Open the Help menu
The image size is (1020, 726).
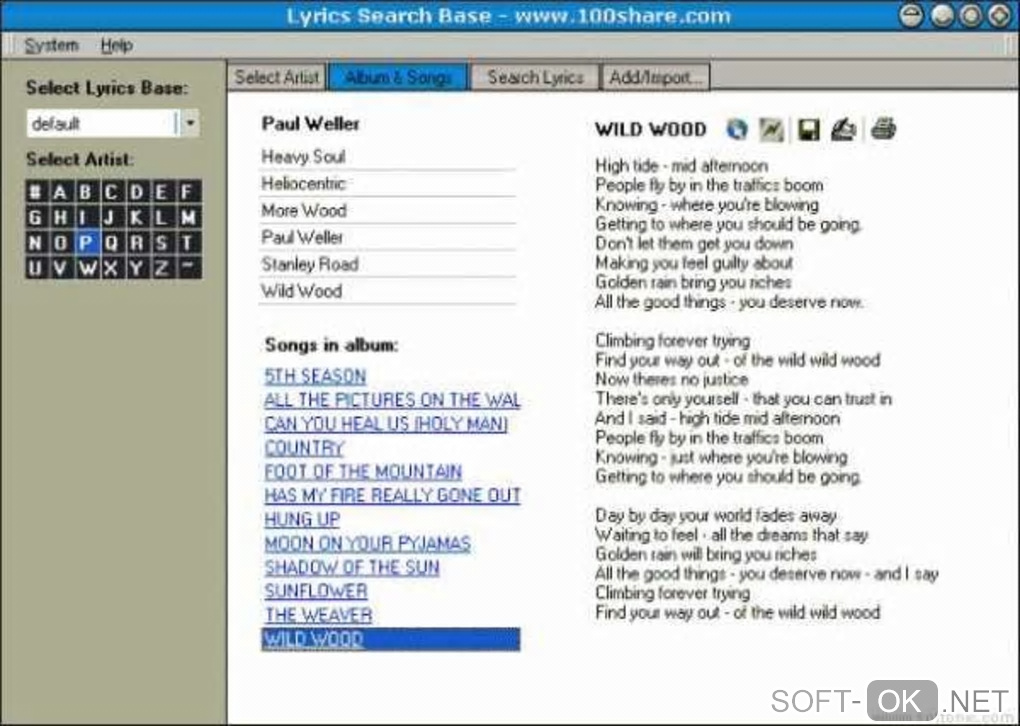(x=116, y=46)
